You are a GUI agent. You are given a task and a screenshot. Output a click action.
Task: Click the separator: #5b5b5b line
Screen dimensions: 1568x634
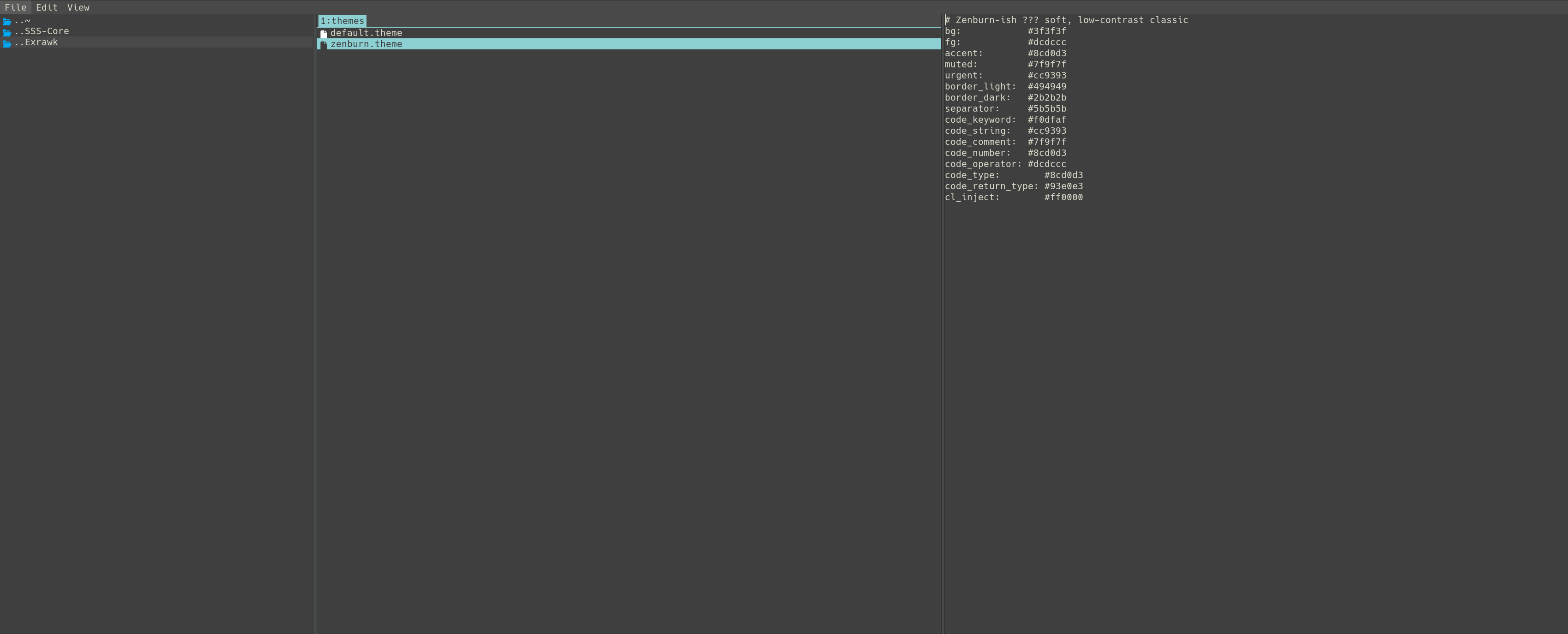pyautogui.click(x=1005, y=108)
